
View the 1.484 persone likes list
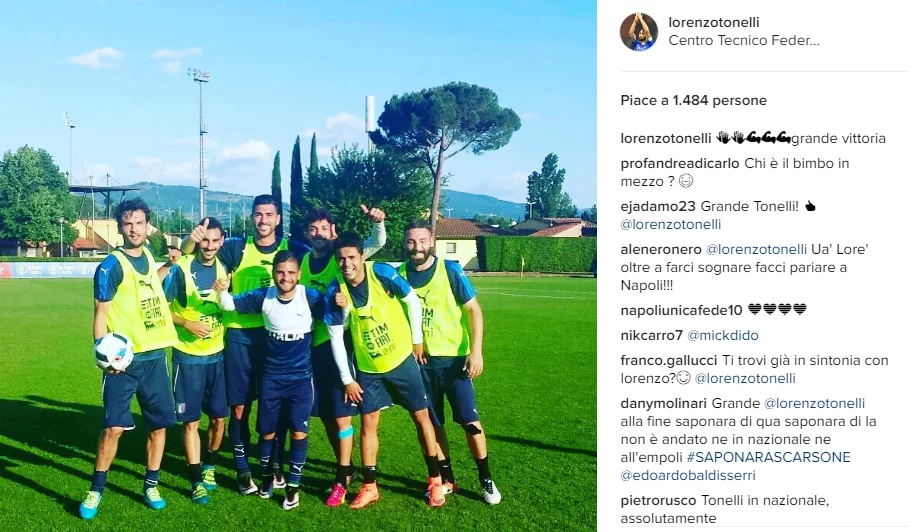(x=720, y=100)
